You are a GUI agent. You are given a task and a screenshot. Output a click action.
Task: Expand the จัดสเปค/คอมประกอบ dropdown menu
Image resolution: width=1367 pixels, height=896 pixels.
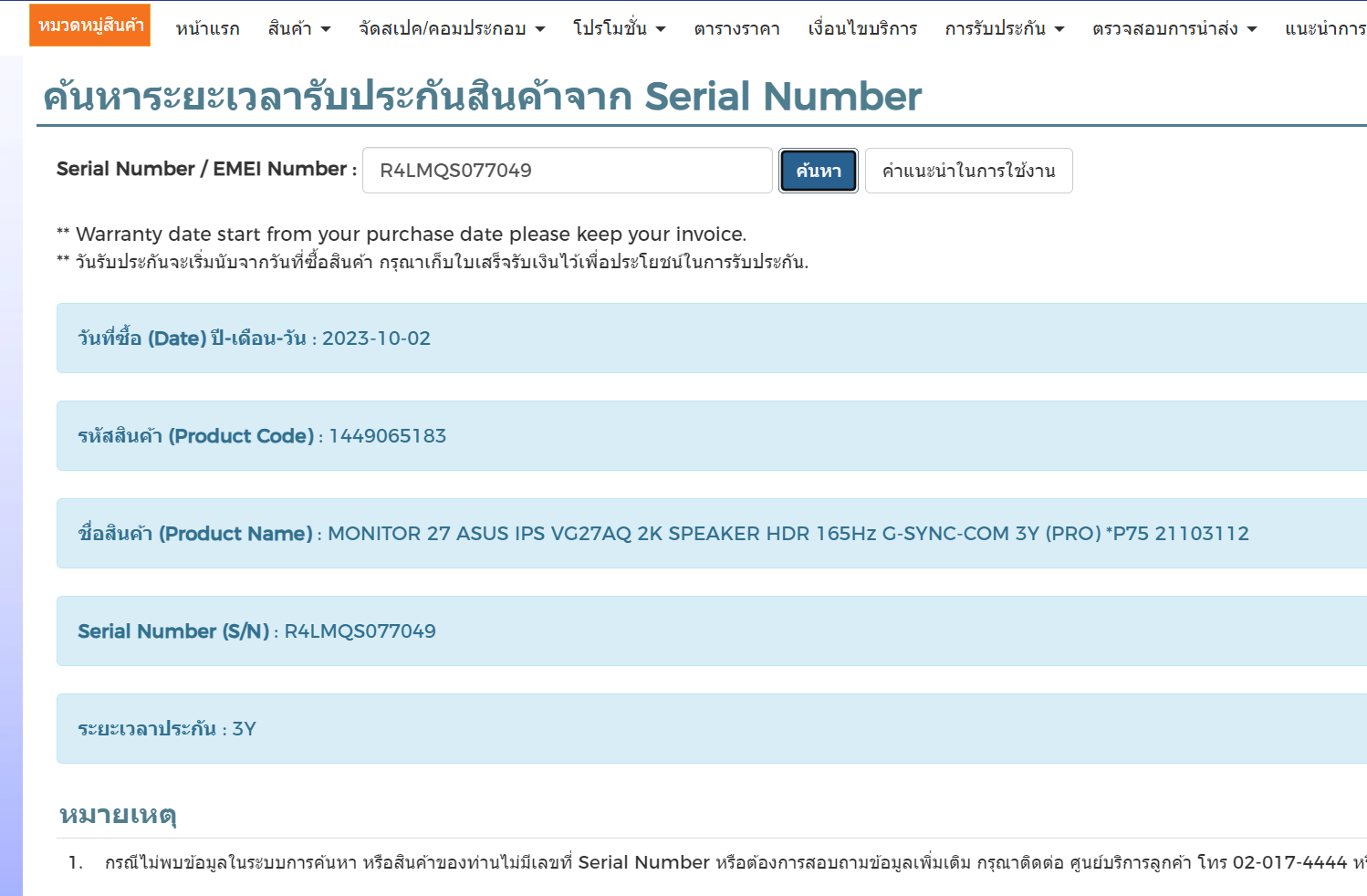(x=452, y=29)
